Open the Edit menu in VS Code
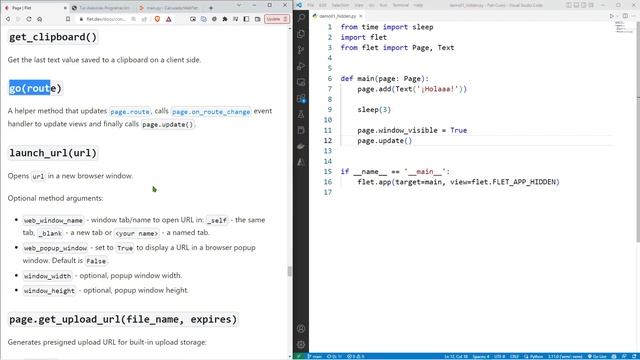Screen dimensions: 640x360 pyautogui.click(x=322, y=5)
